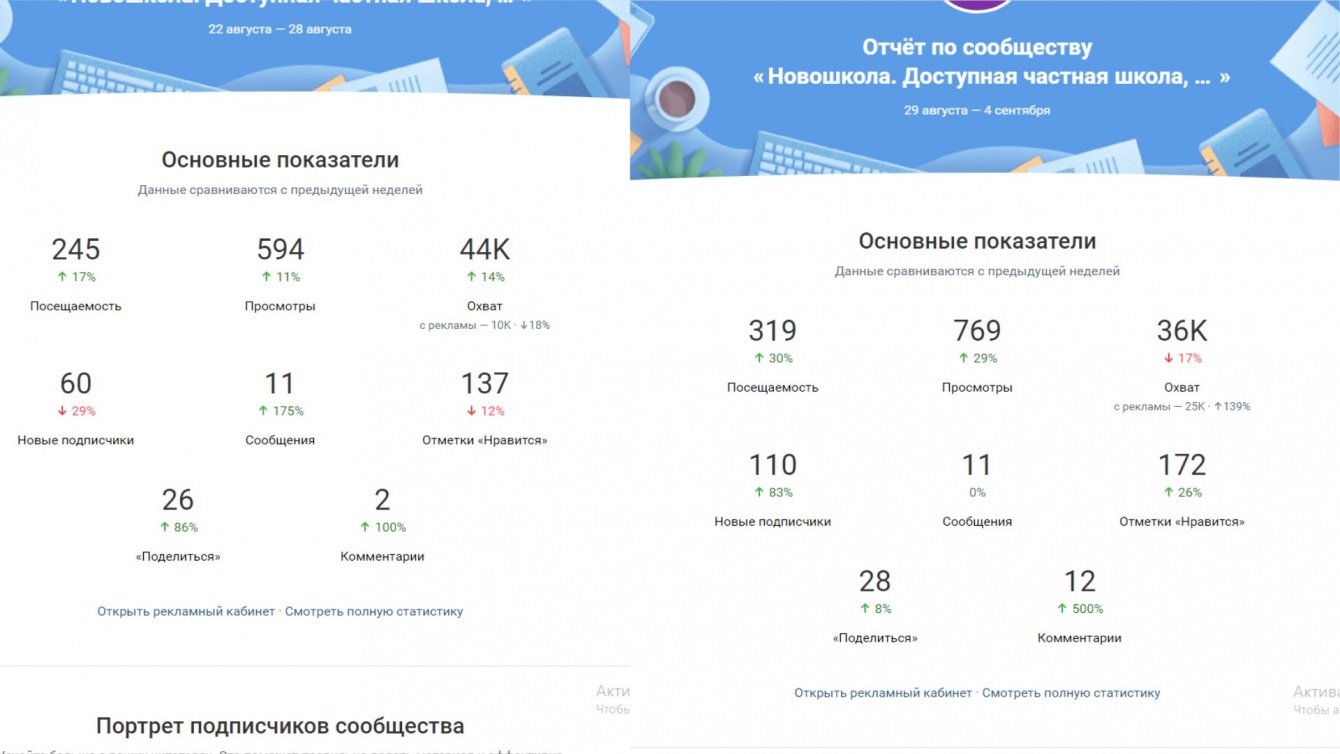Click the "12" comments count in 29 августа report
The image size is (1340, 754).
click(1080, 580)
